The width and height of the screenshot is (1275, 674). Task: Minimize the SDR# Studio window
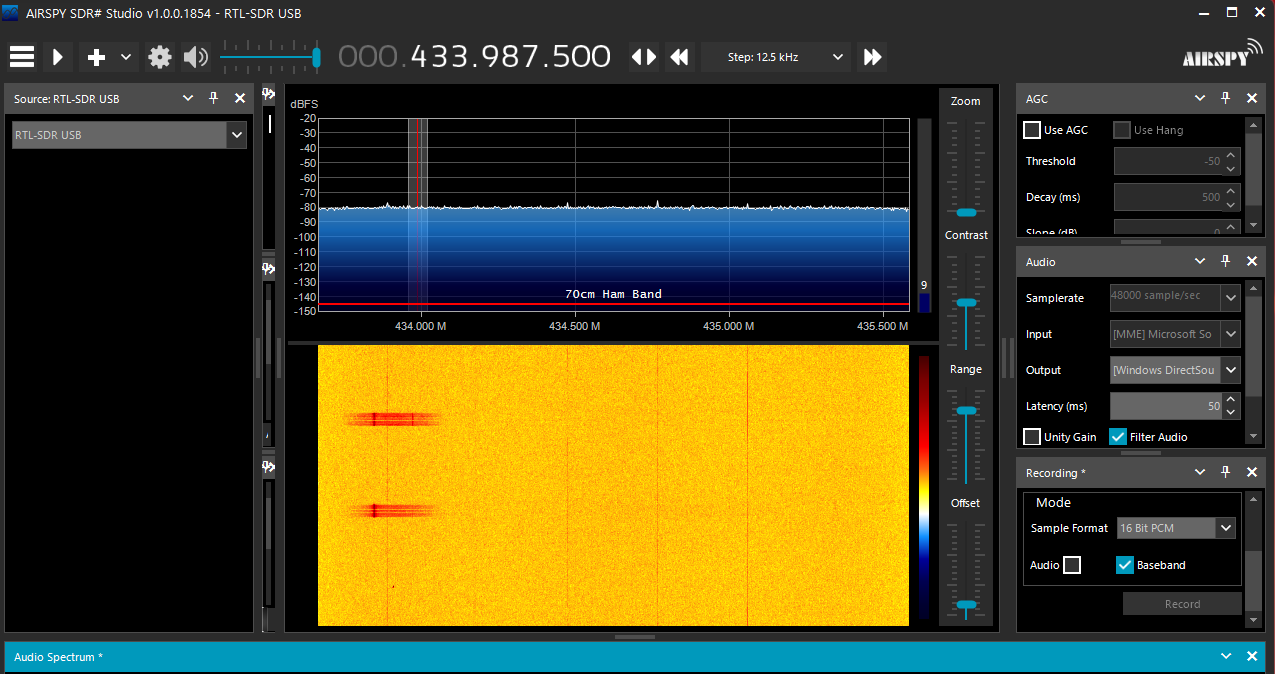click(1203, 13)
